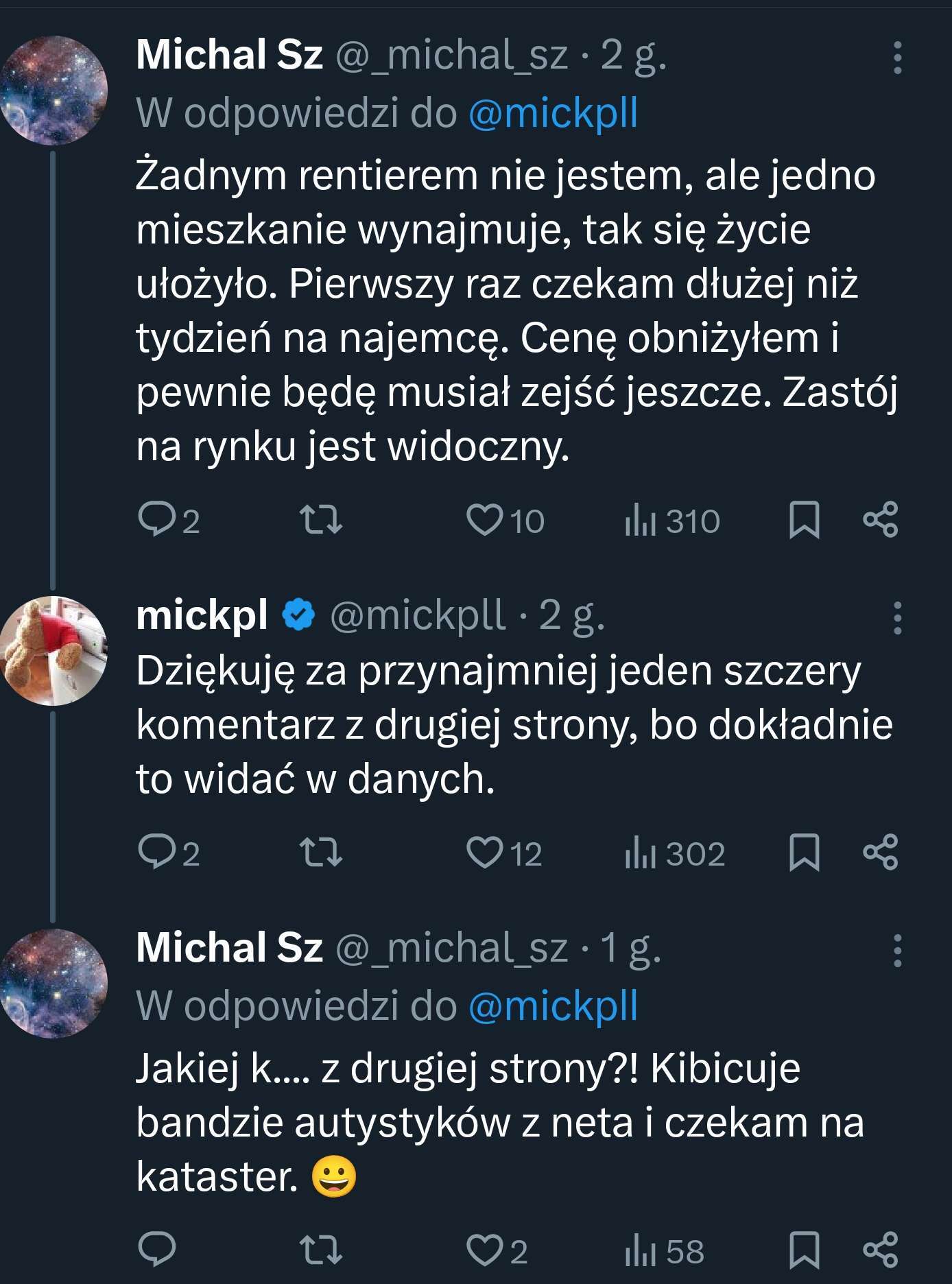Open @_michal_sz handle on the first tweet
The image size is (952, 1284).
pos(451,55)
